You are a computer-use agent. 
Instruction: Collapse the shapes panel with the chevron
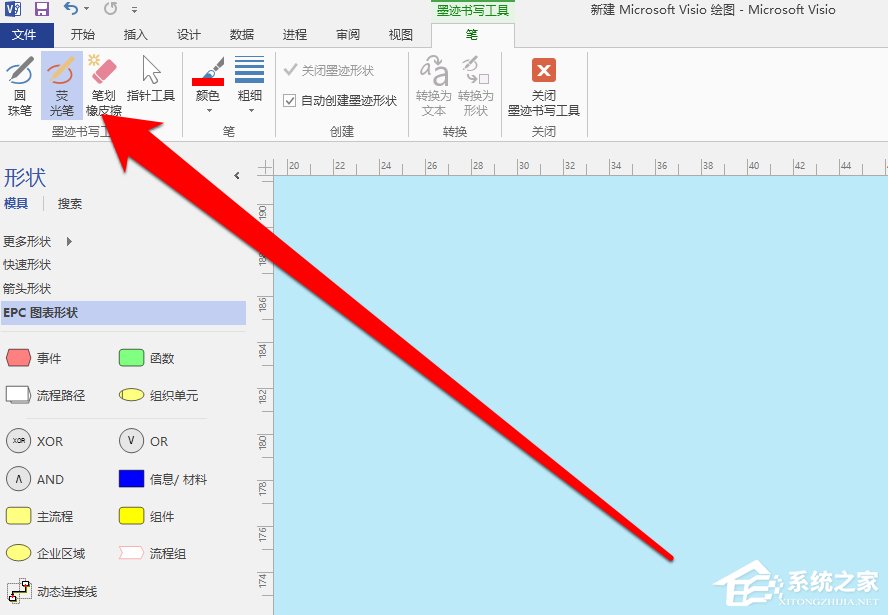pos(238,174)
